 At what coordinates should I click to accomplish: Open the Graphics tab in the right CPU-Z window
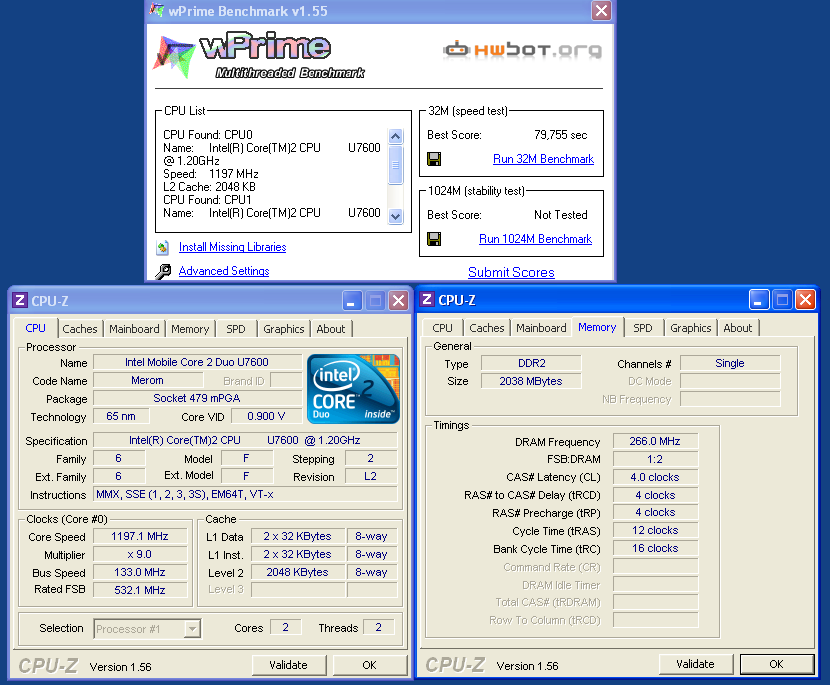(691, 328)
